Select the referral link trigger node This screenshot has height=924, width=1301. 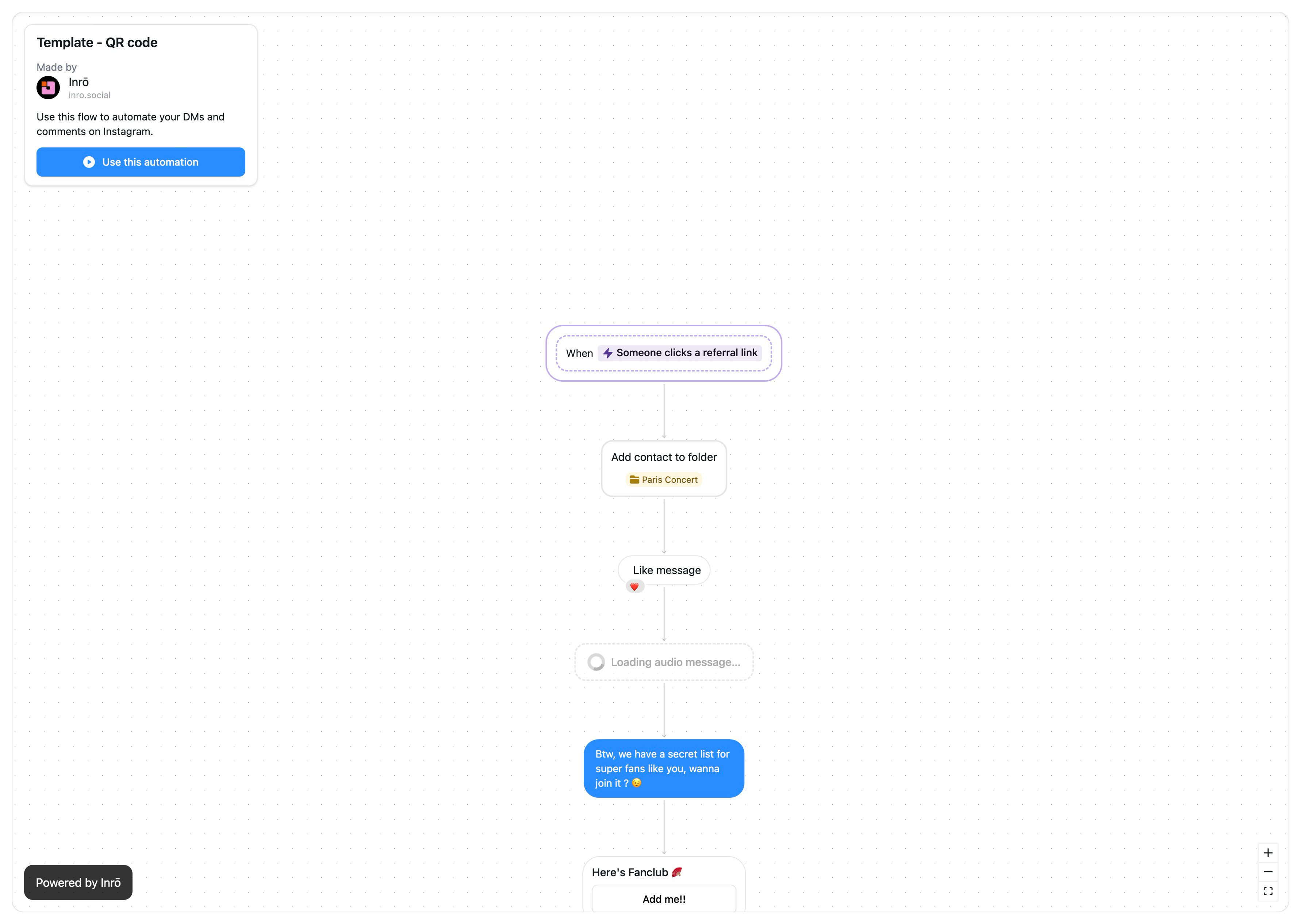point(664,353)
